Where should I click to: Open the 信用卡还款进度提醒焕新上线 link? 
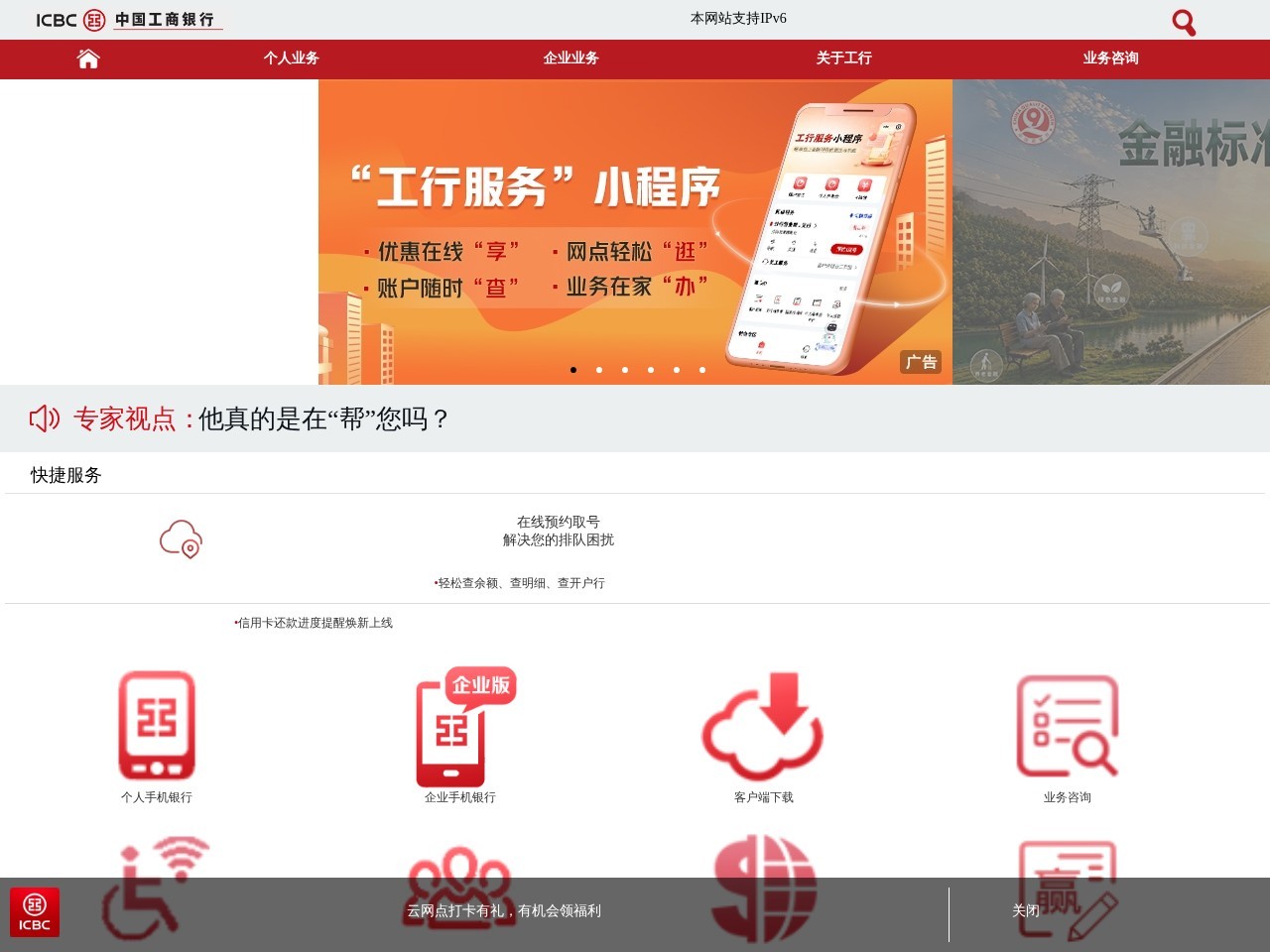314,623
